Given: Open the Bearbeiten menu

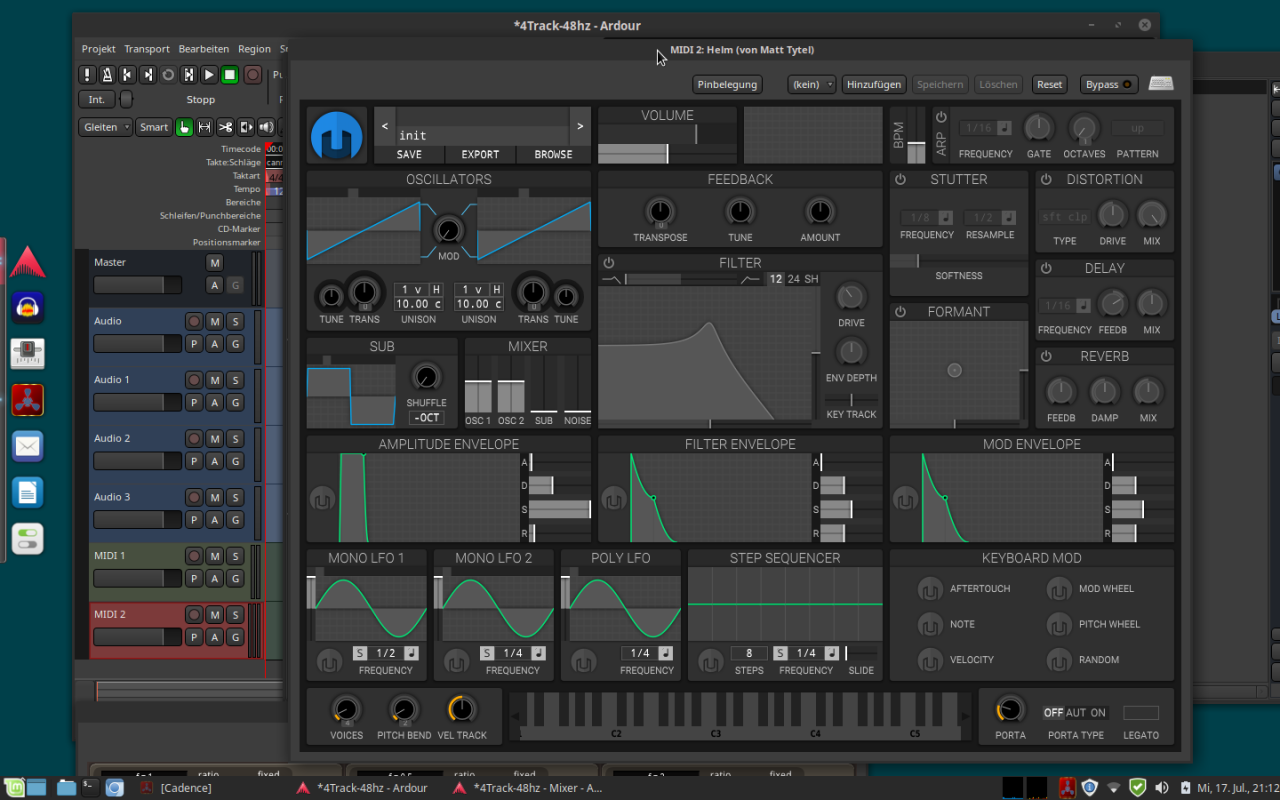Looking at the screenshot, I should (x=203, y=49).
